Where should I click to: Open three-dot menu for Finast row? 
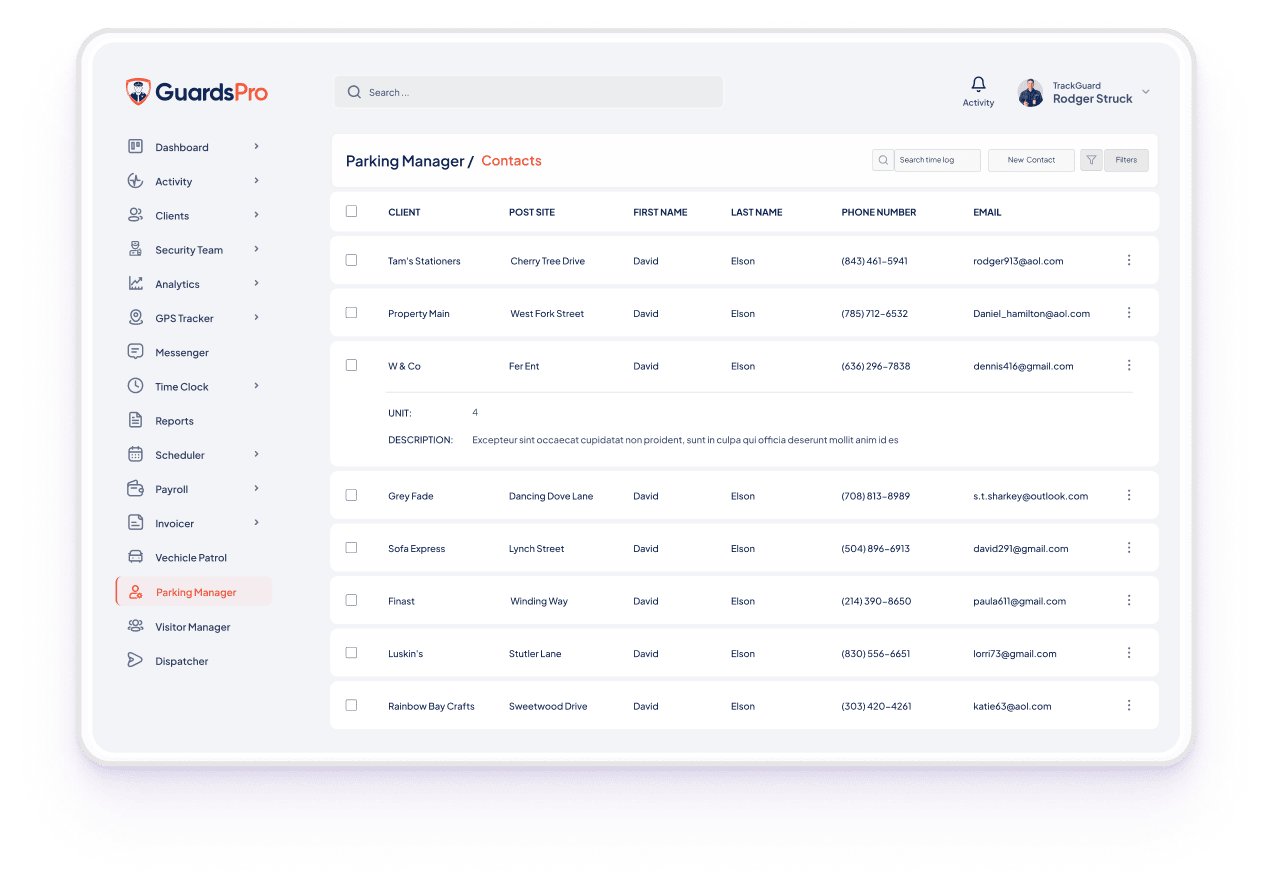click(1129, 600)
